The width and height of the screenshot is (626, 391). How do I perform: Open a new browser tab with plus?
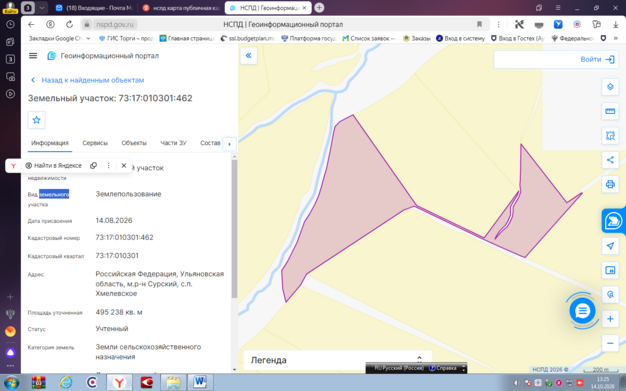tap(319, 8)
